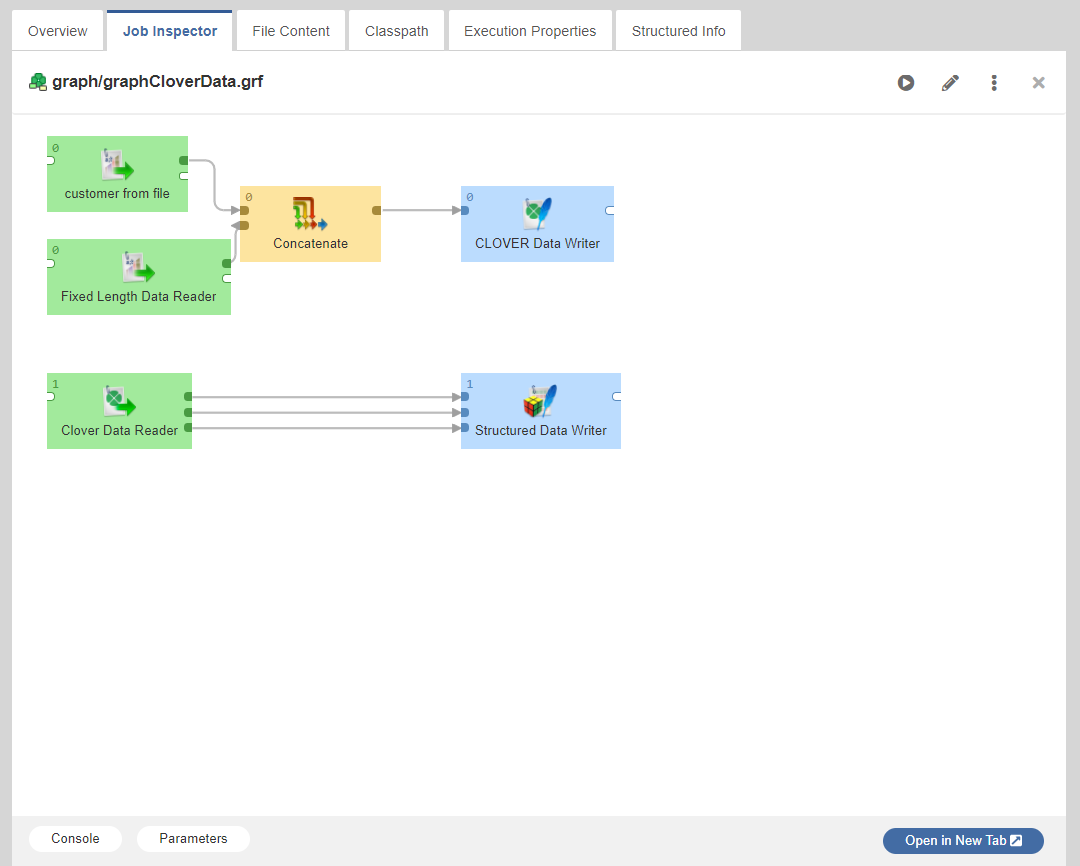The image size is (1080, 866).
Task: Open the three-dot more options menu
Action: (x=994, y=83)
